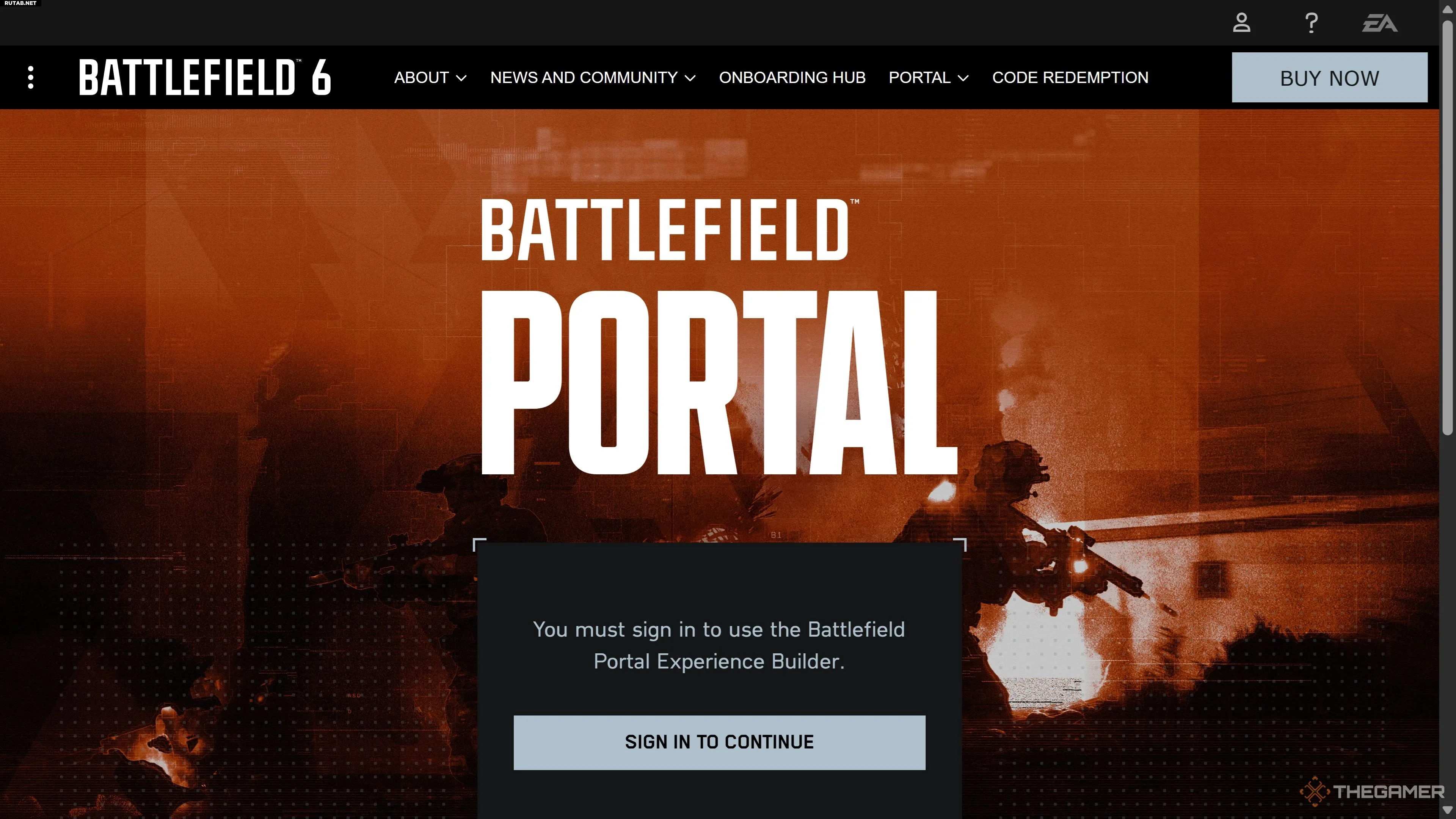Click Sign In to Continue button
Screen dimensions: 1456x819
coord(719,742)
